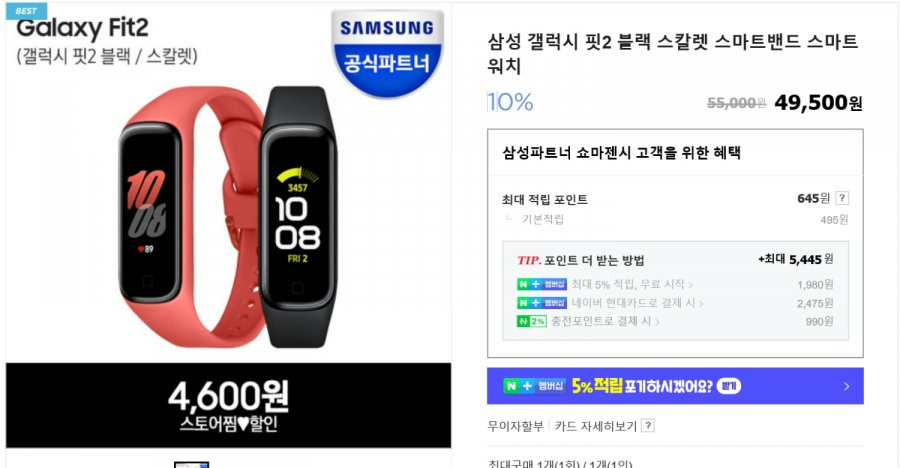Image resolution: width=900 pixels, height=468 pixels.
Task: Click the N 2% 충전포인트 badge
Action: 532,321
